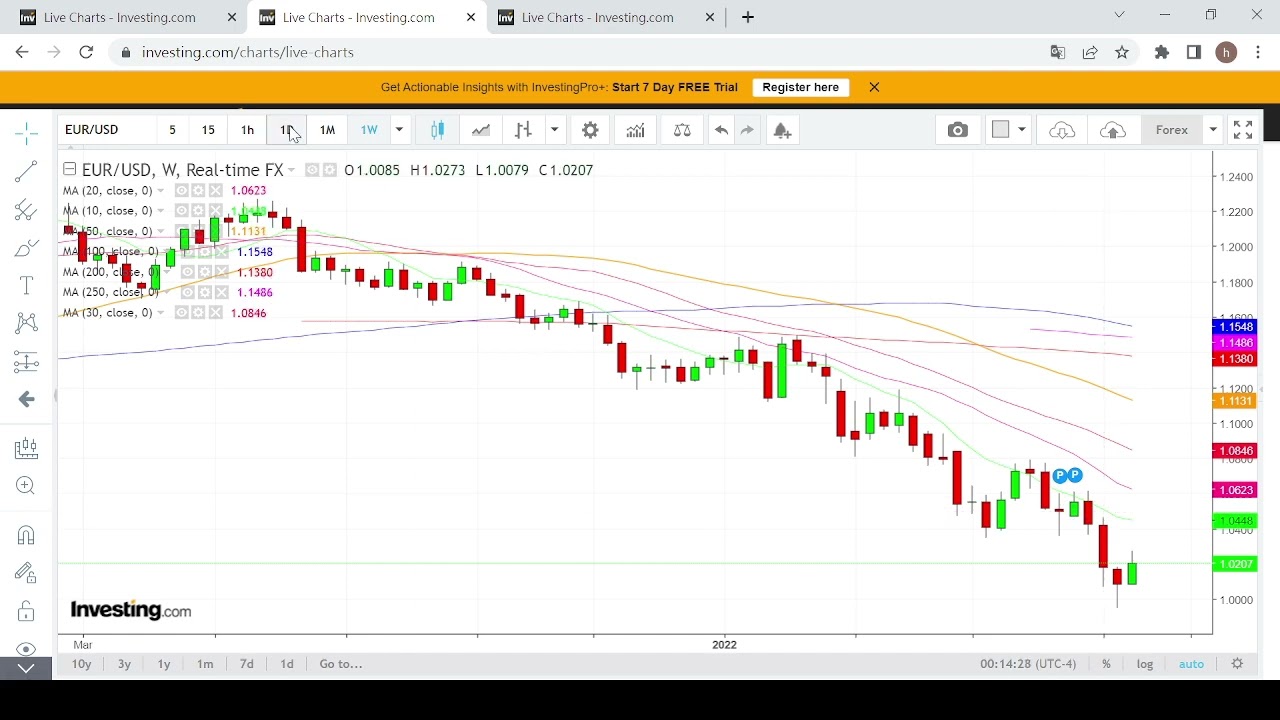The height and width of the screenshot is (720, 1280).
Task: Select the candlestick chart style icon
Action: (x=437, y=130)
